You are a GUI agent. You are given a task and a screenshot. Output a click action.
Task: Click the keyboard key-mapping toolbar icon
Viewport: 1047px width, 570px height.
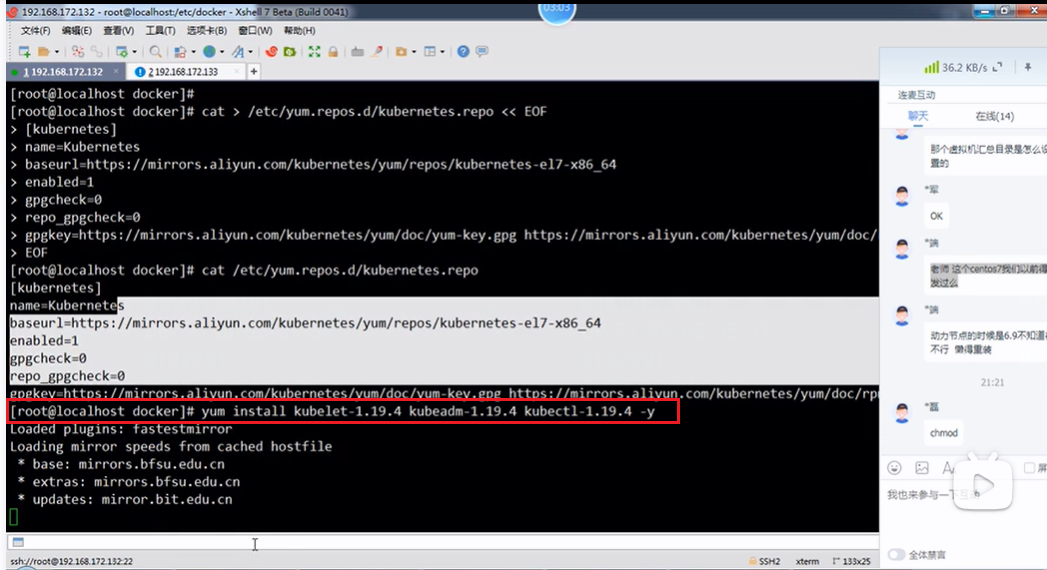point(357,51)
